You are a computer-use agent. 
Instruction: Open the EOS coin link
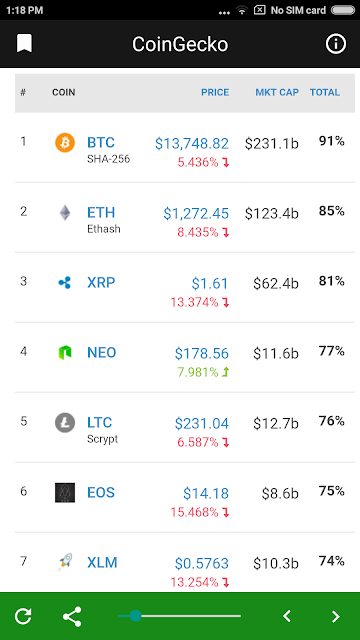[x=101, y=493]
